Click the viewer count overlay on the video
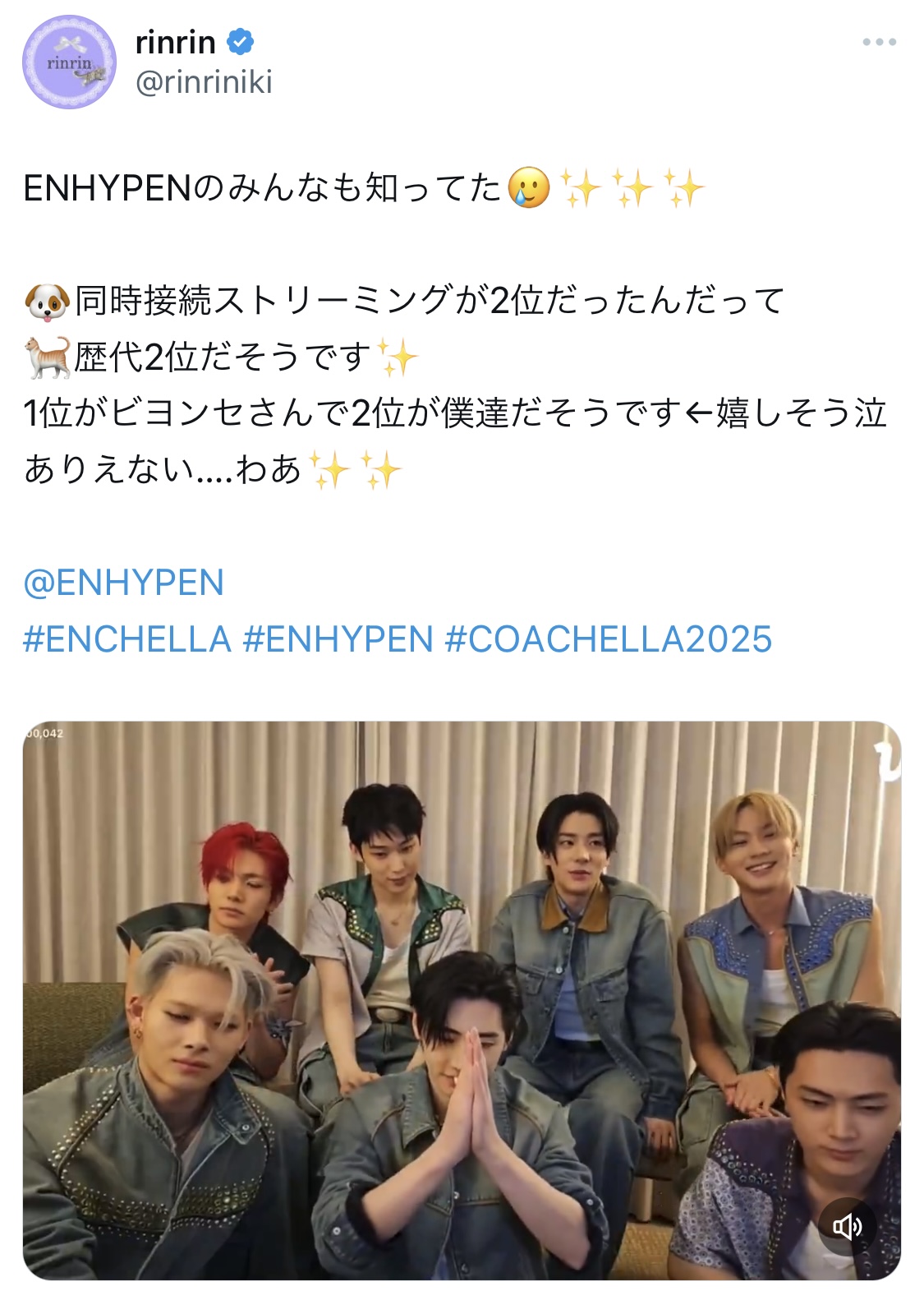Screen dimensions: 924x1300 tap(44, 733)
